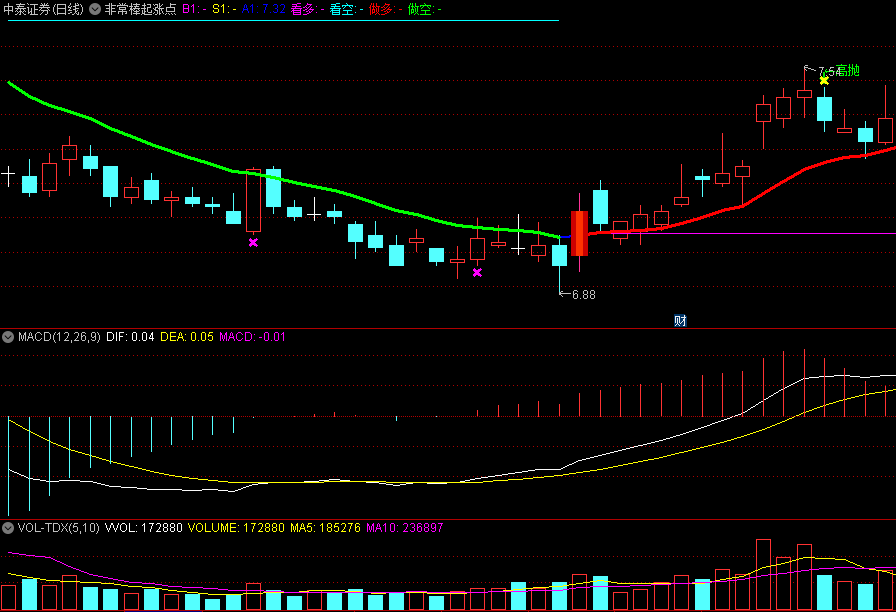Click the MACD: -0.01 value

(253, 337)
